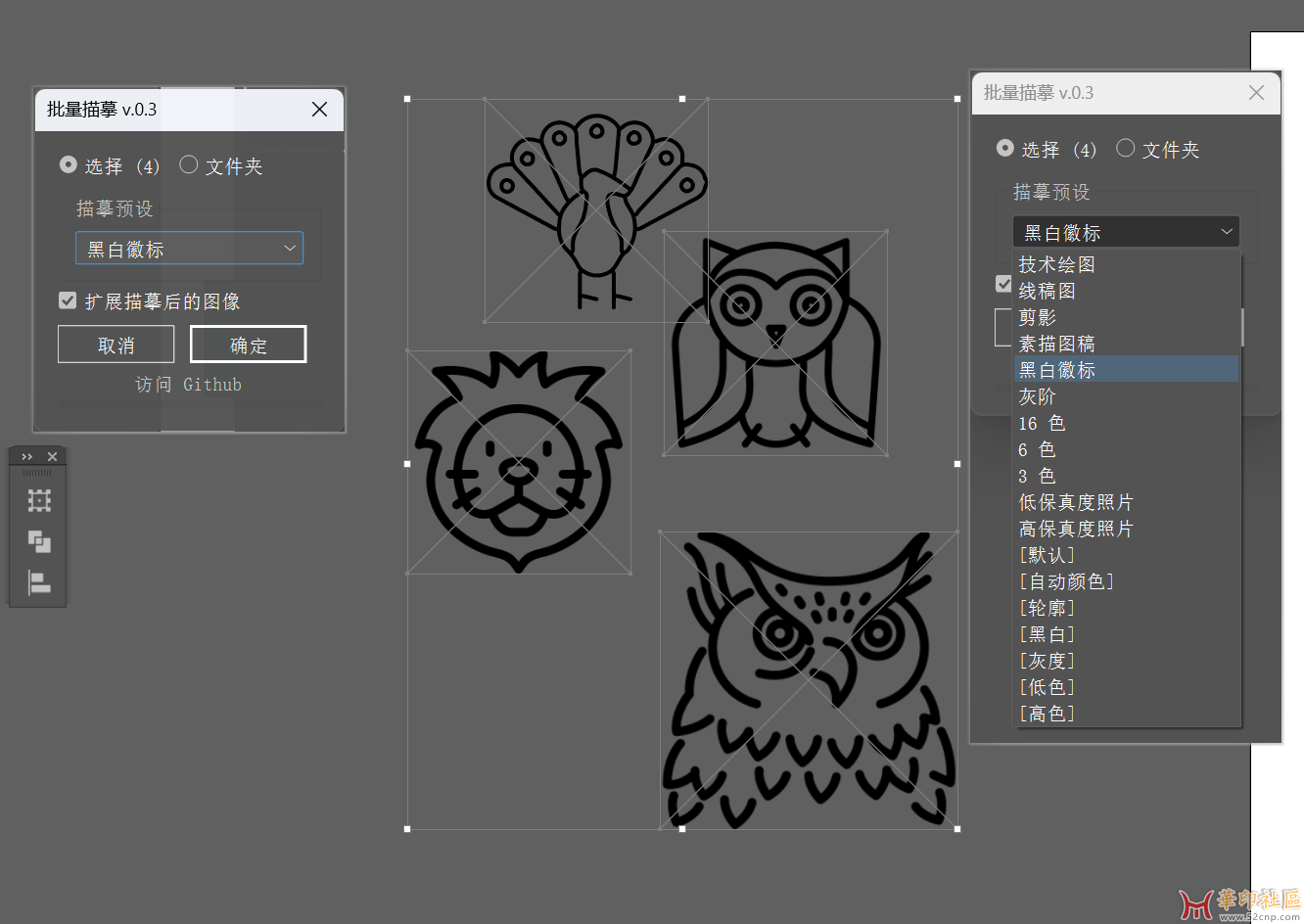Expand the collapsed panel dock with double arrows

(26, 457)
